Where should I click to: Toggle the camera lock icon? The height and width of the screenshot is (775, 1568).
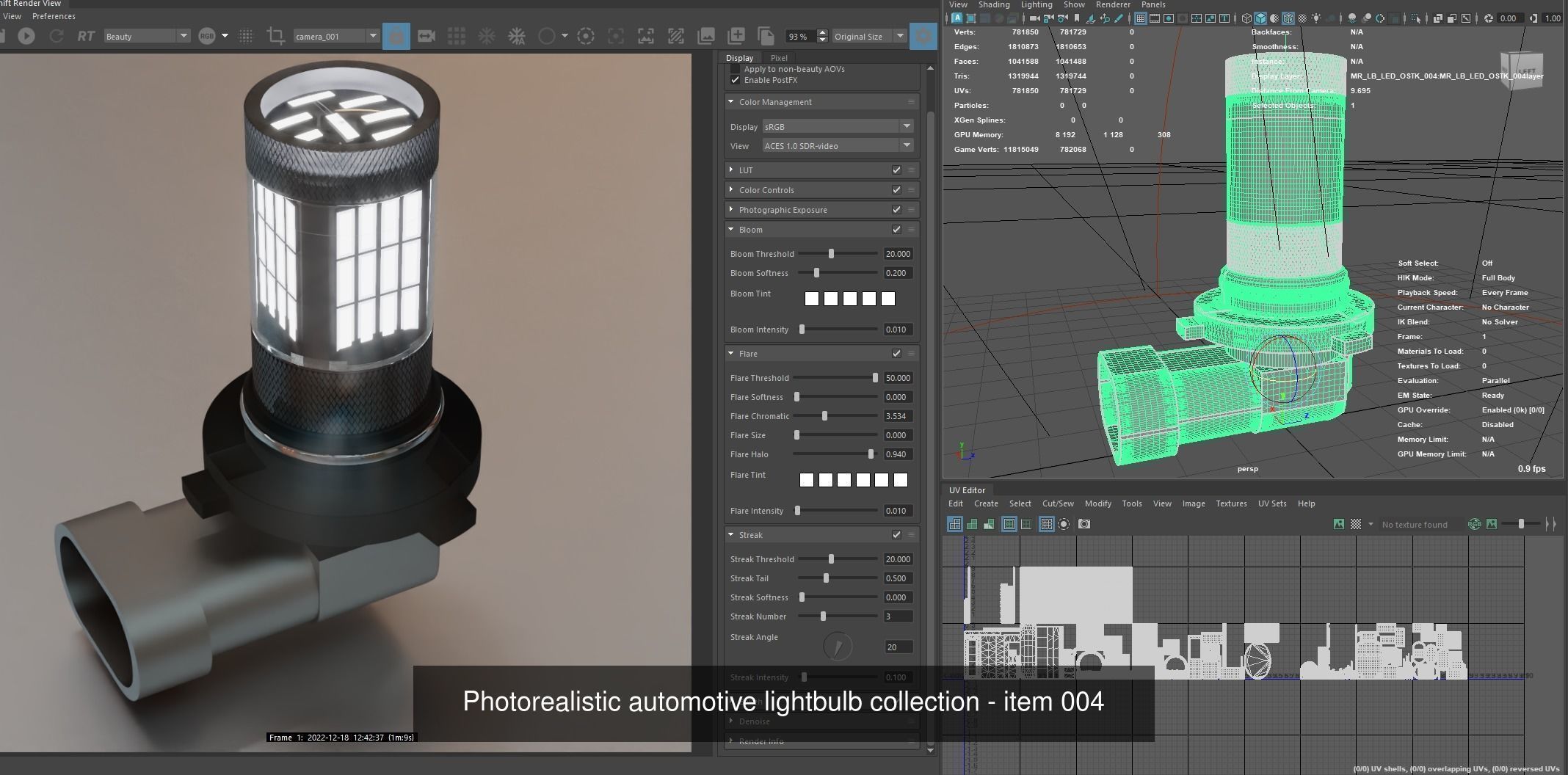point(396,35)
